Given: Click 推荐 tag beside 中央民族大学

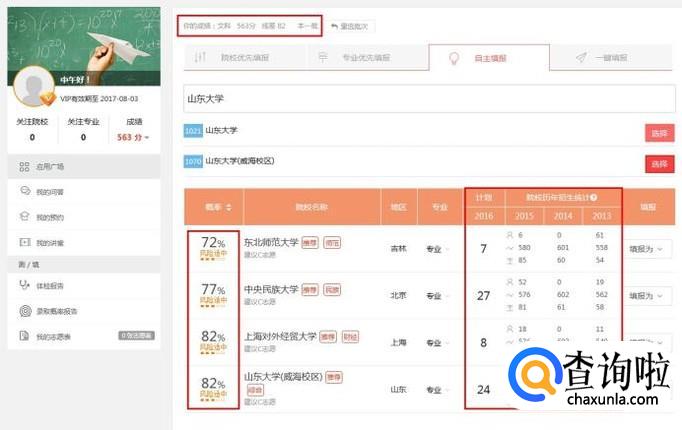Looking at the screenshot, I should [310, 290].
